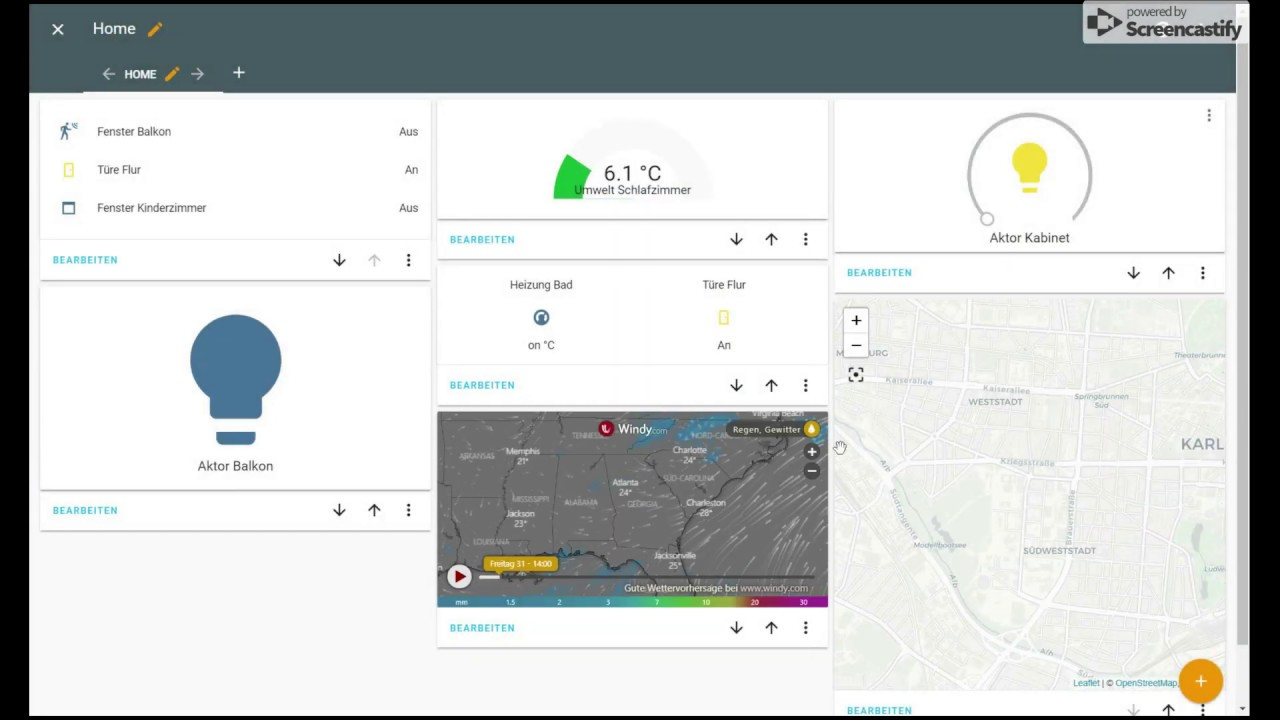The height and width of the screenshot is (720, 1280).
Task: Click the fit-to-entities icon on street map
Action: [856, 374]
